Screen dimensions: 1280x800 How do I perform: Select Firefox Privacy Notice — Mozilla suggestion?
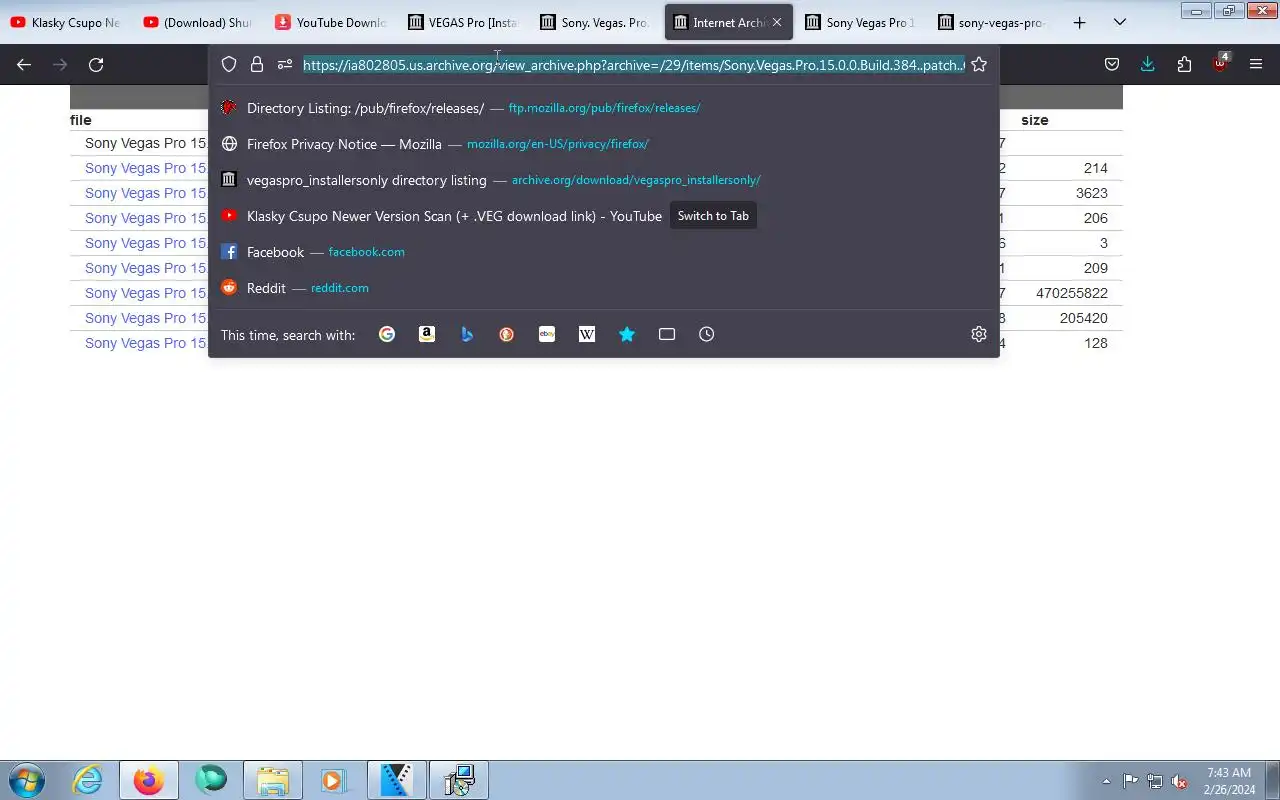point(604,144)
